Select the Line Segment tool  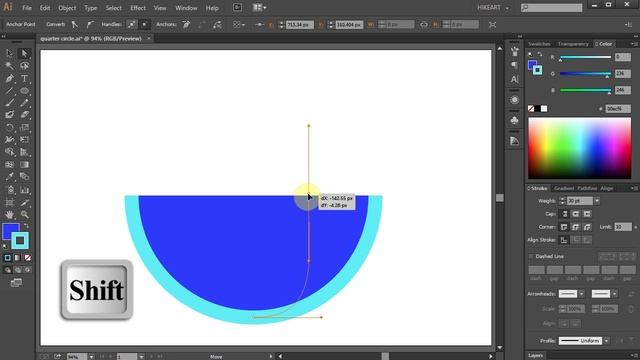tap(9, 91)
